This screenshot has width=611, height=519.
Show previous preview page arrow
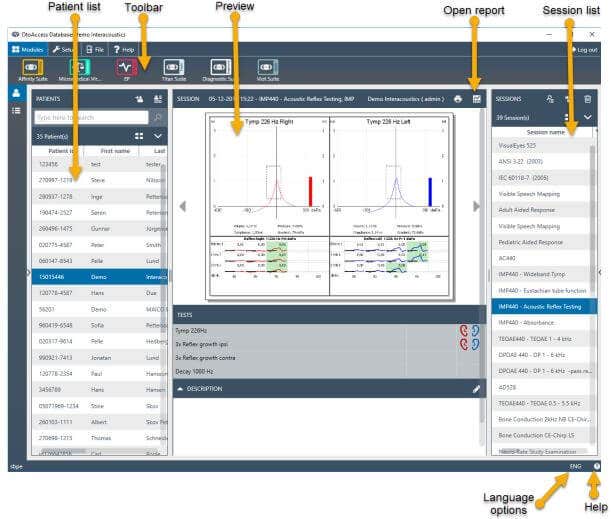[x=182, y=206]
